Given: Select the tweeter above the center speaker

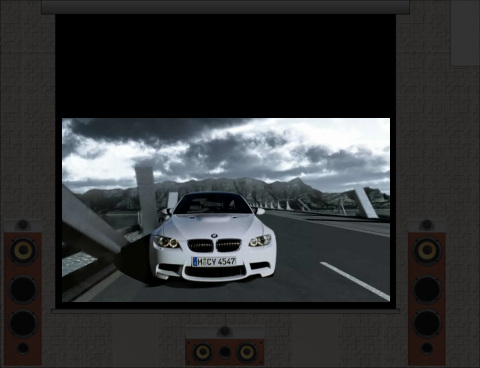Looking at the screenshot, I should 225,331.
